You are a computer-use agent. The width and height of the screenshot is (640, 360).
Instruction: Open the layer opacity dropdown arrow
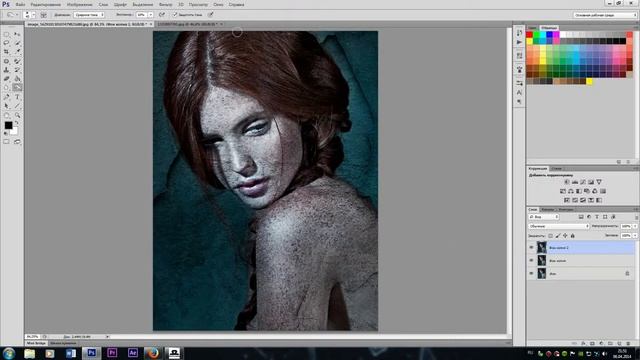635,226
